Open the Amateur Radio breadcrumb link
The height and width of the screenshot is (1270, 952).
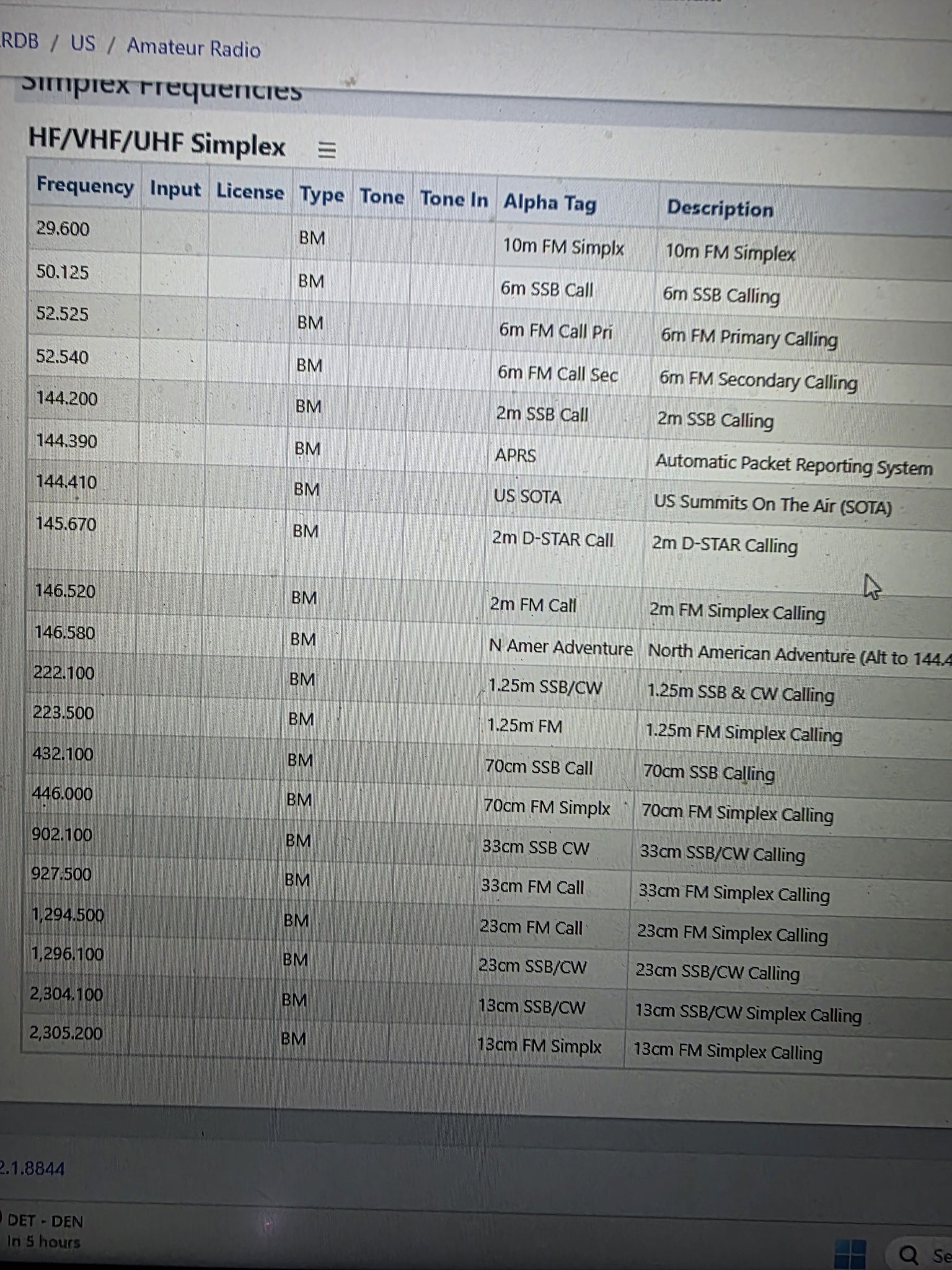pyautogui.click(x=193, y=47)
